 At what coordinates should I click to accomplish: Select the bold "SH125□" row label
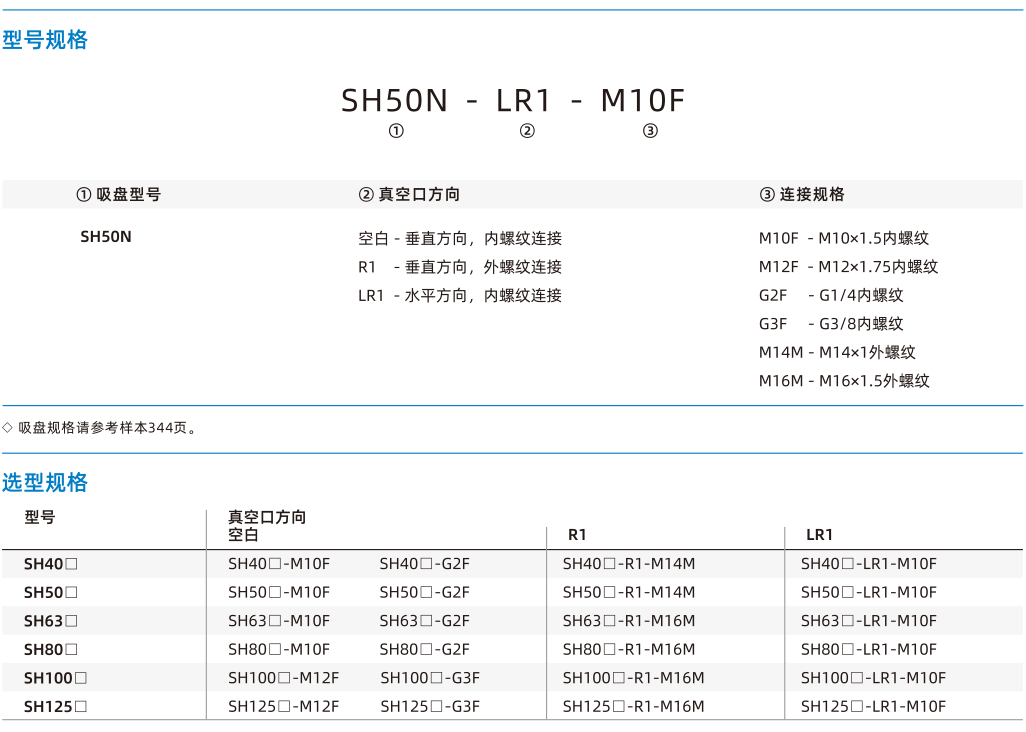56,707
